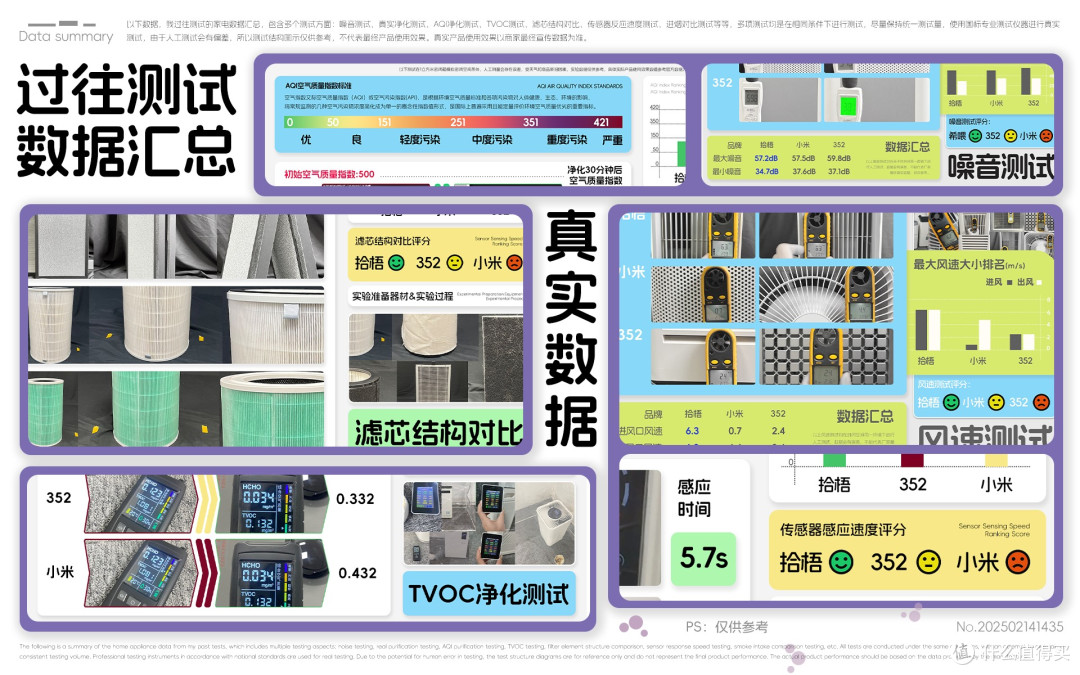Click the green smiley beside 拾梧 in sensor speed rating

(841, 563)
